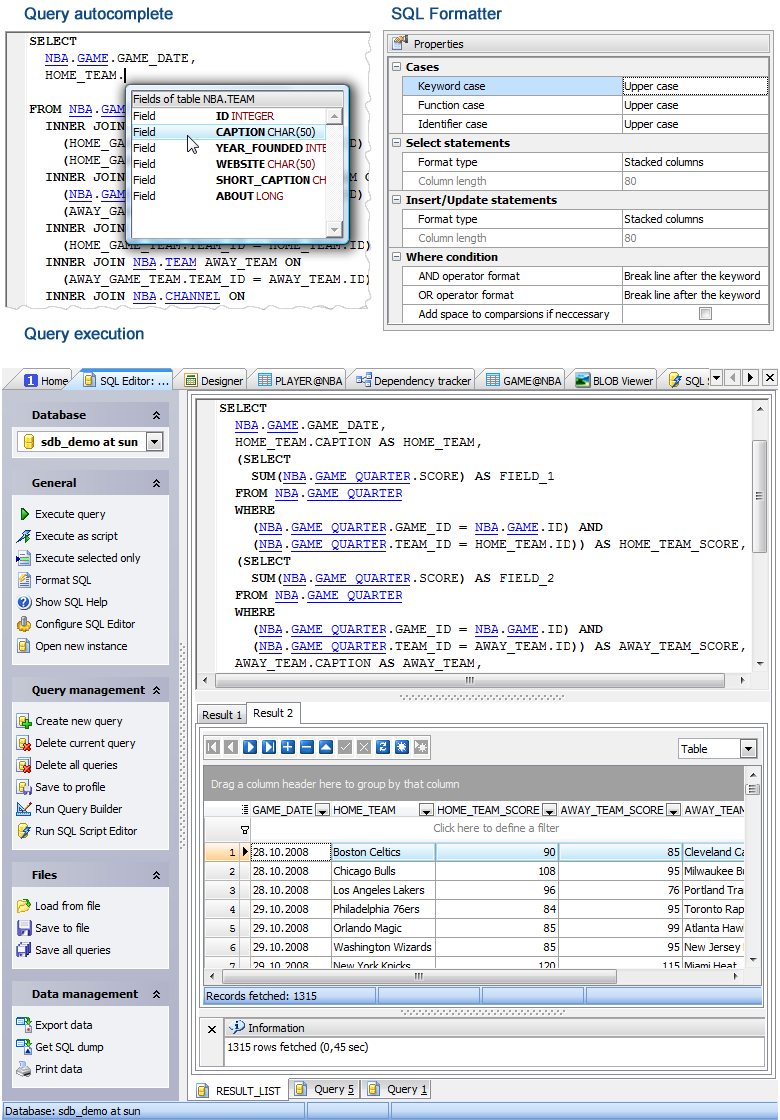Switch to the Designer tab
Image resolution: width=780 pixels, height=1120 pixels.
click(x=214, y=381)
